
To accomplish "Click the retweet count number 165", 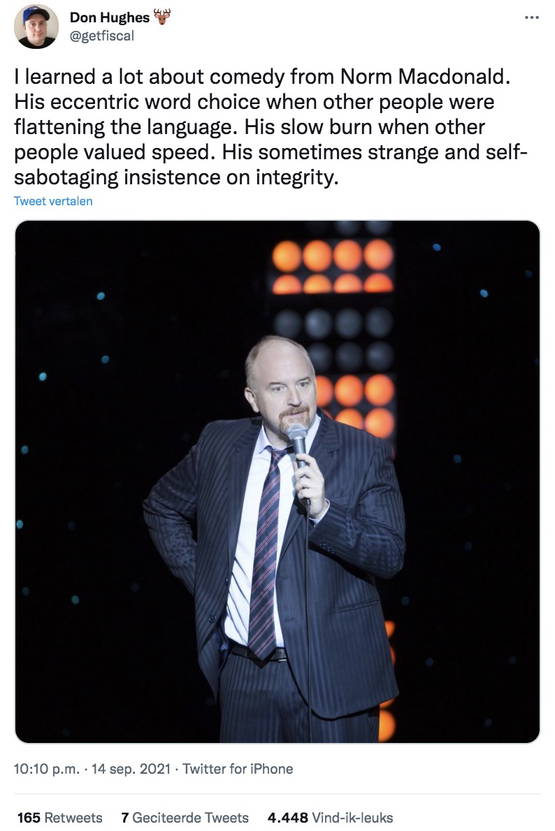I will click(29, 818).
